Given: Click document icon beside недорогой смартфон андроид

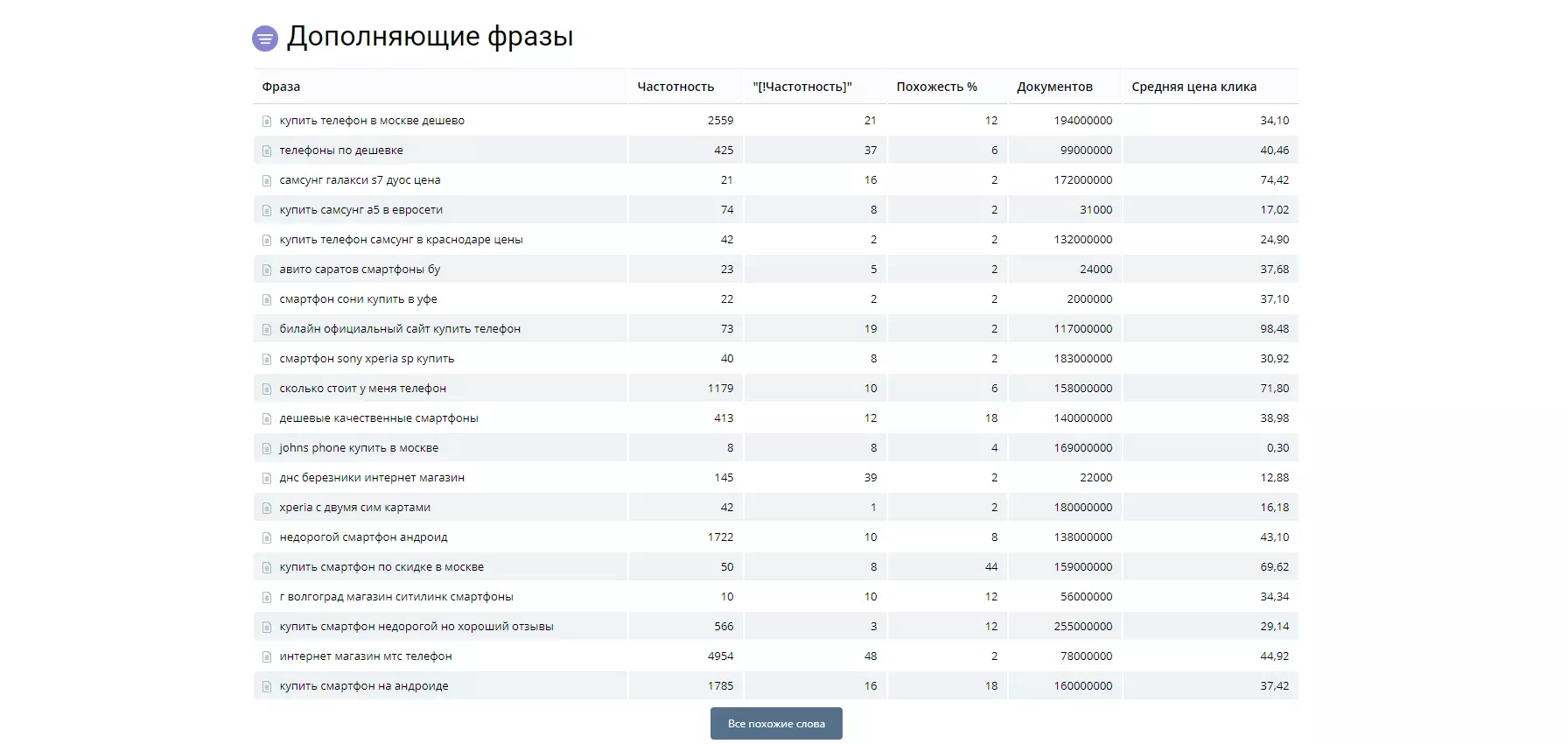Looking at the screenshot, I should tap(267, 537).
